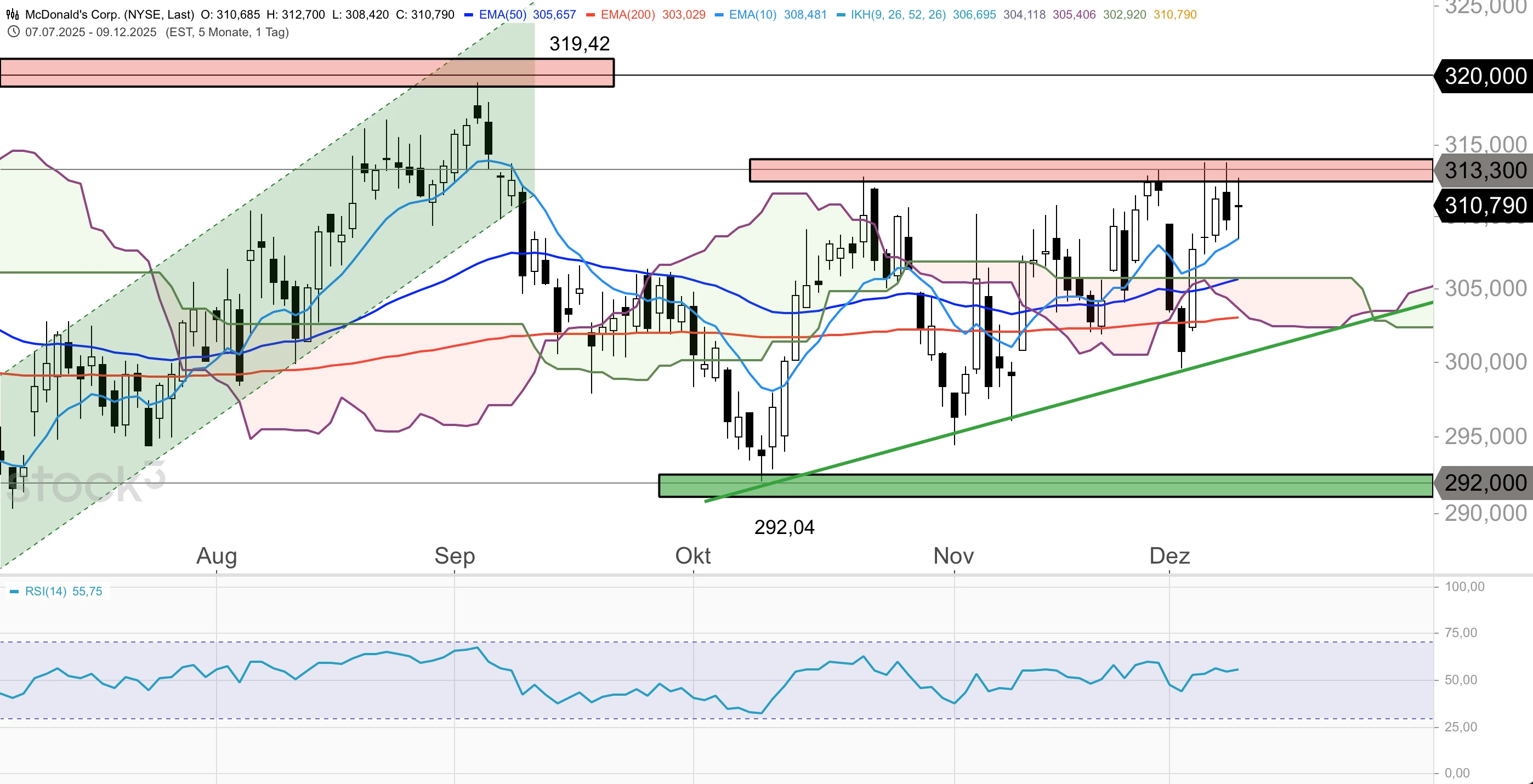Click the clock icon beside date range
Screen dimensions: 1533x784
pyautogui.click(x=13, y=32)
